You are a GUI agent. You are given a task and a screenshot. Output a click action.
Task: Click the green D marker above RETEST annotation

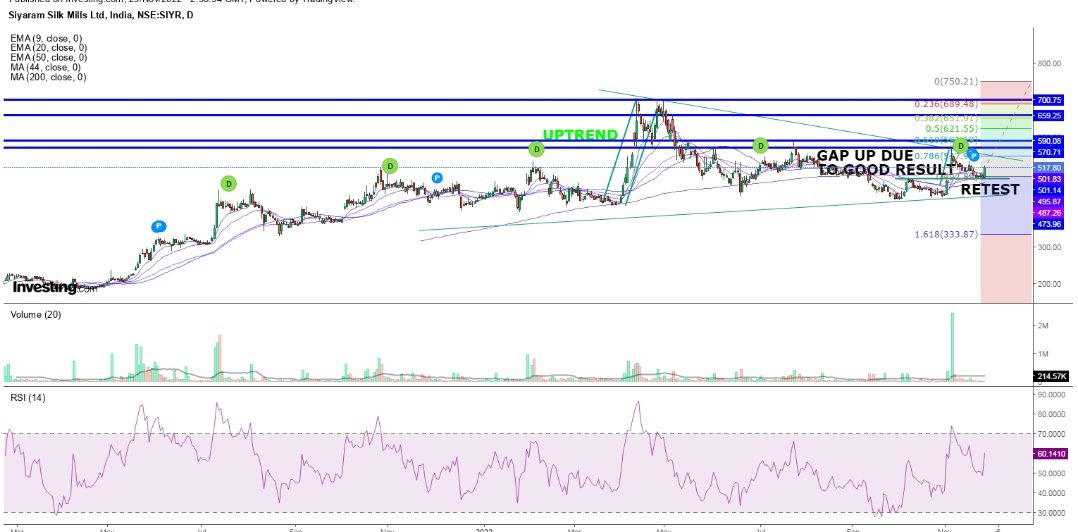(960, 146)
